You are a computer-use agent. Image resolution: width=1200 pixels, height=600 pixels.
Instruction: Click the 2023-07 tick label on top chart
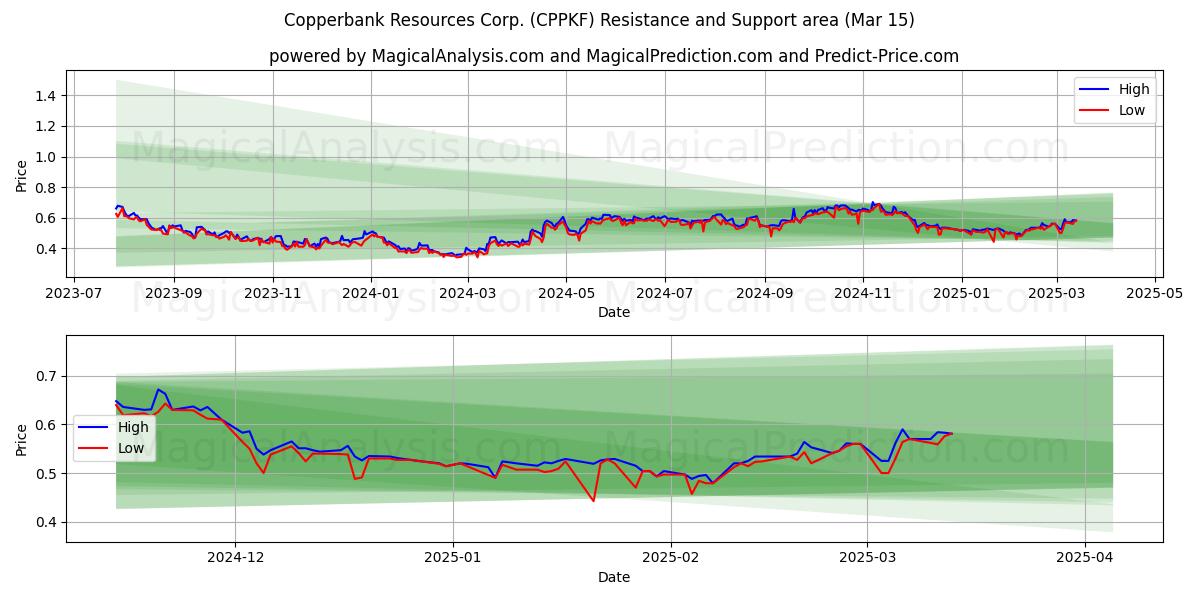coord(75,295)
